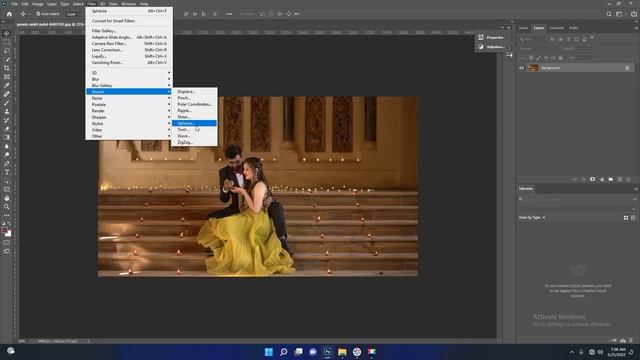Switch to Paths tab
Image resolution: width=640 pixels, height=360 pixels.
point(574,28)
